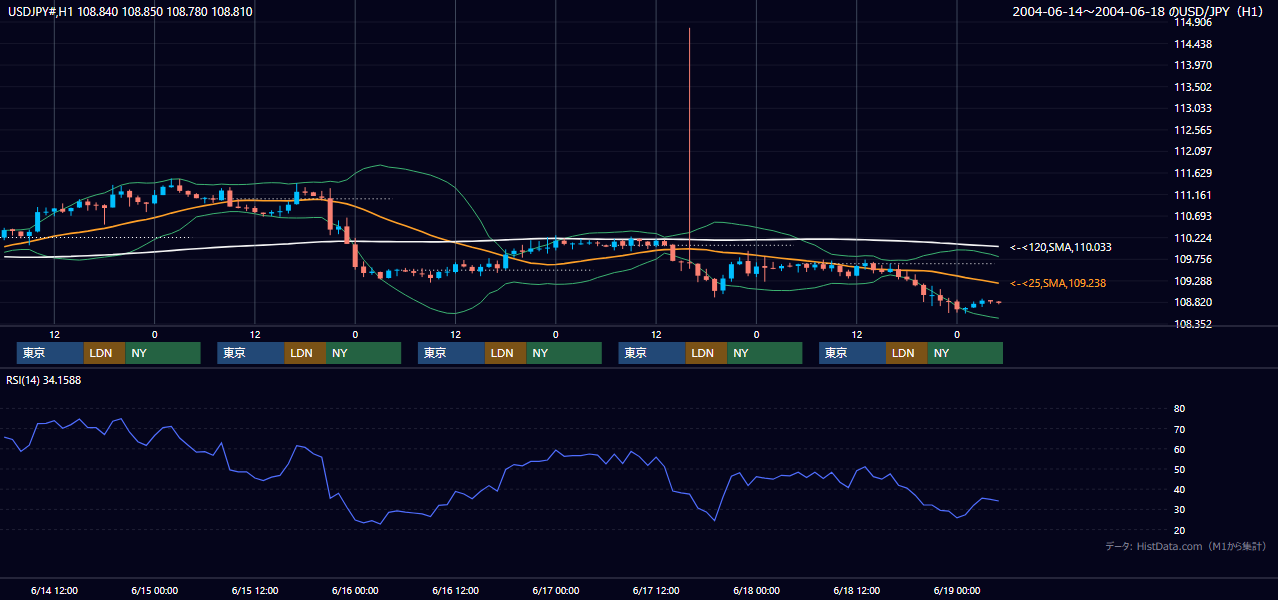Select the 6/18 12:00 time axis label
This screenshot has width=1278, height=600.
(857, 590)
